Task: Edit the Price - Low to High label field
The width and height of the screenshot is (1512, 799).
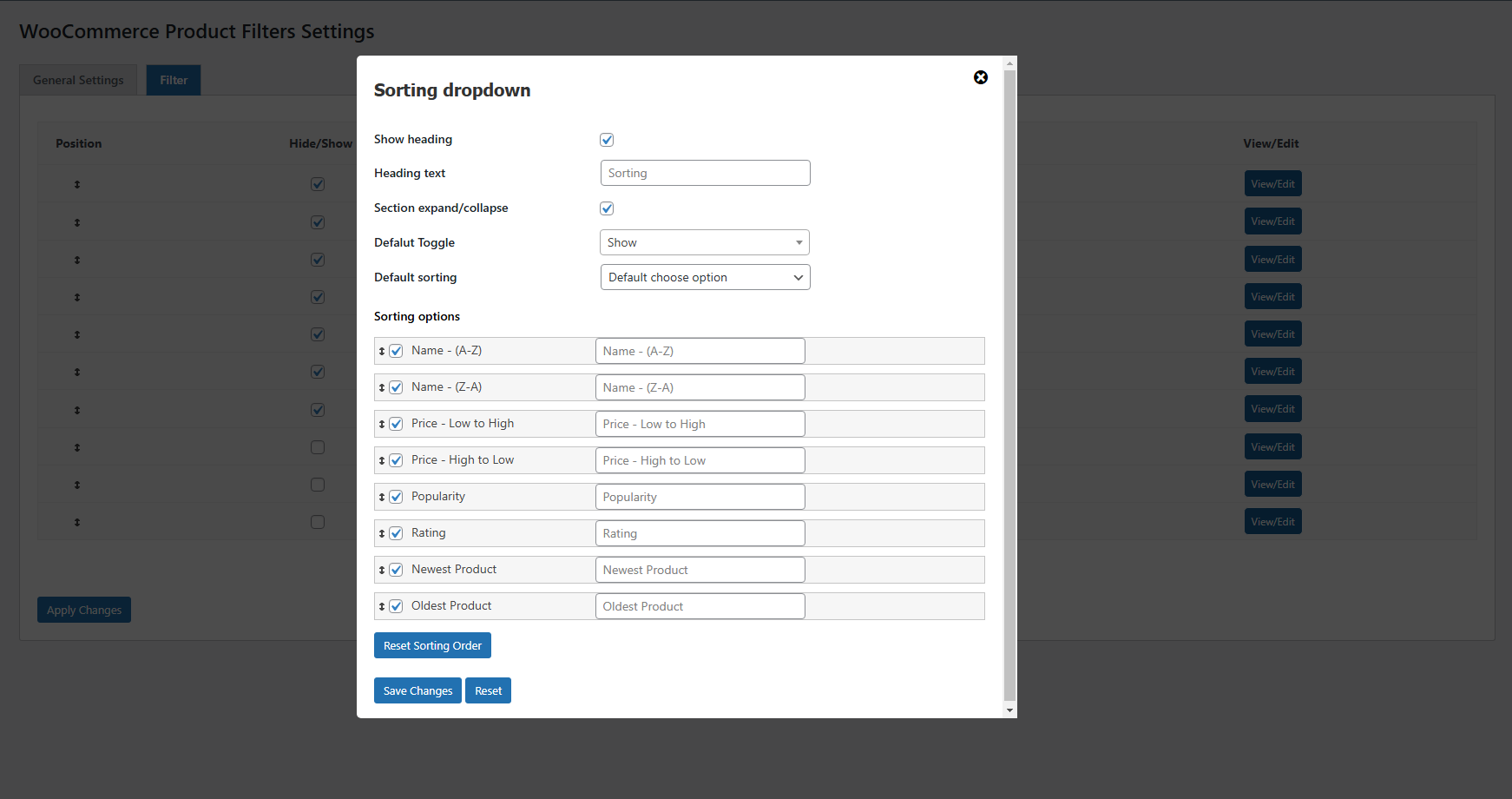Action: click(x=700, y=424)
